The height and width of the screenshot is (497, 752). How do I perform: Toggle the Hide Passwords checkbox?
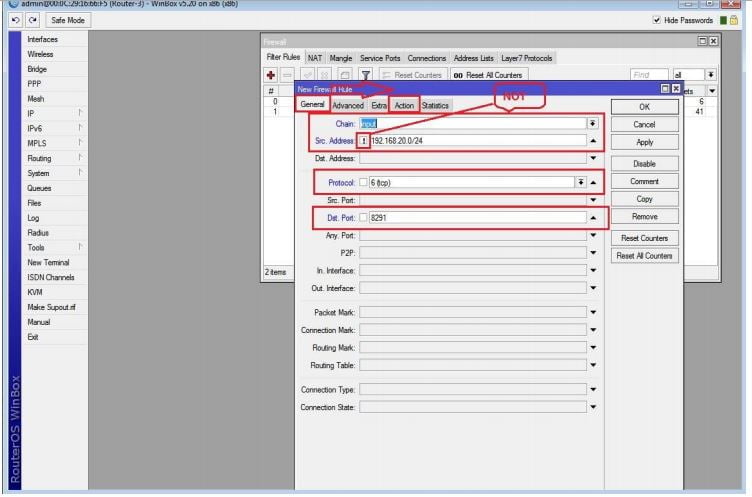[x=656, y=20]
